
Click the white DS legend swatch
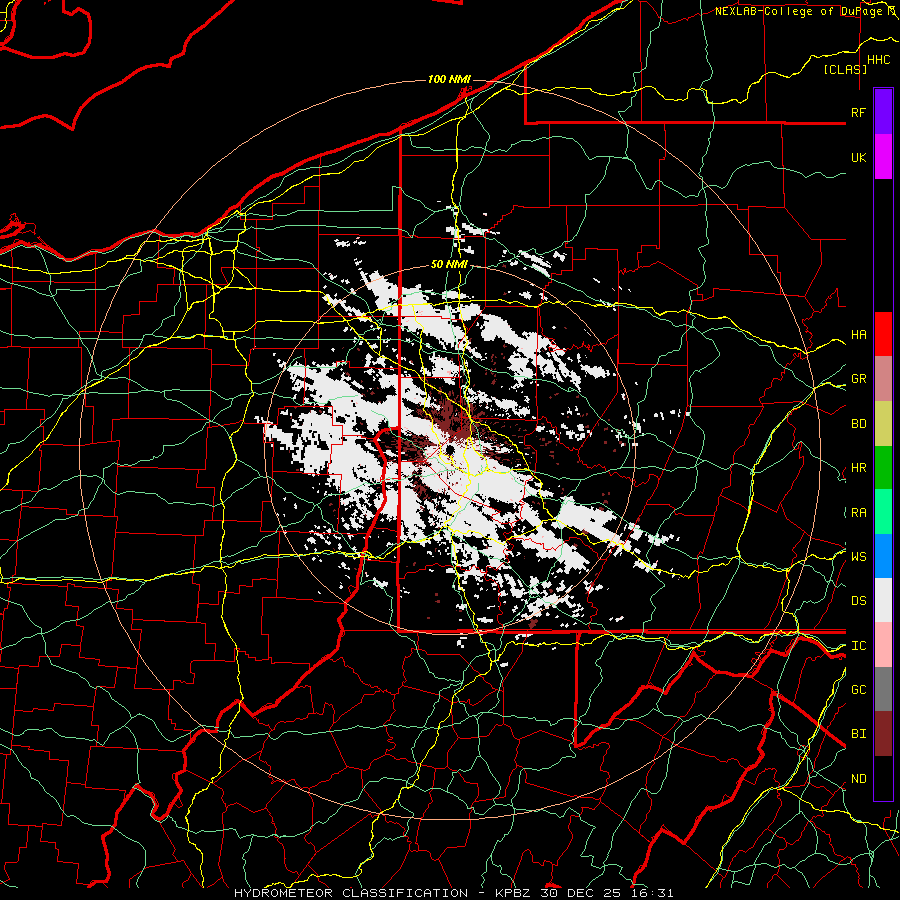(883, 600)
